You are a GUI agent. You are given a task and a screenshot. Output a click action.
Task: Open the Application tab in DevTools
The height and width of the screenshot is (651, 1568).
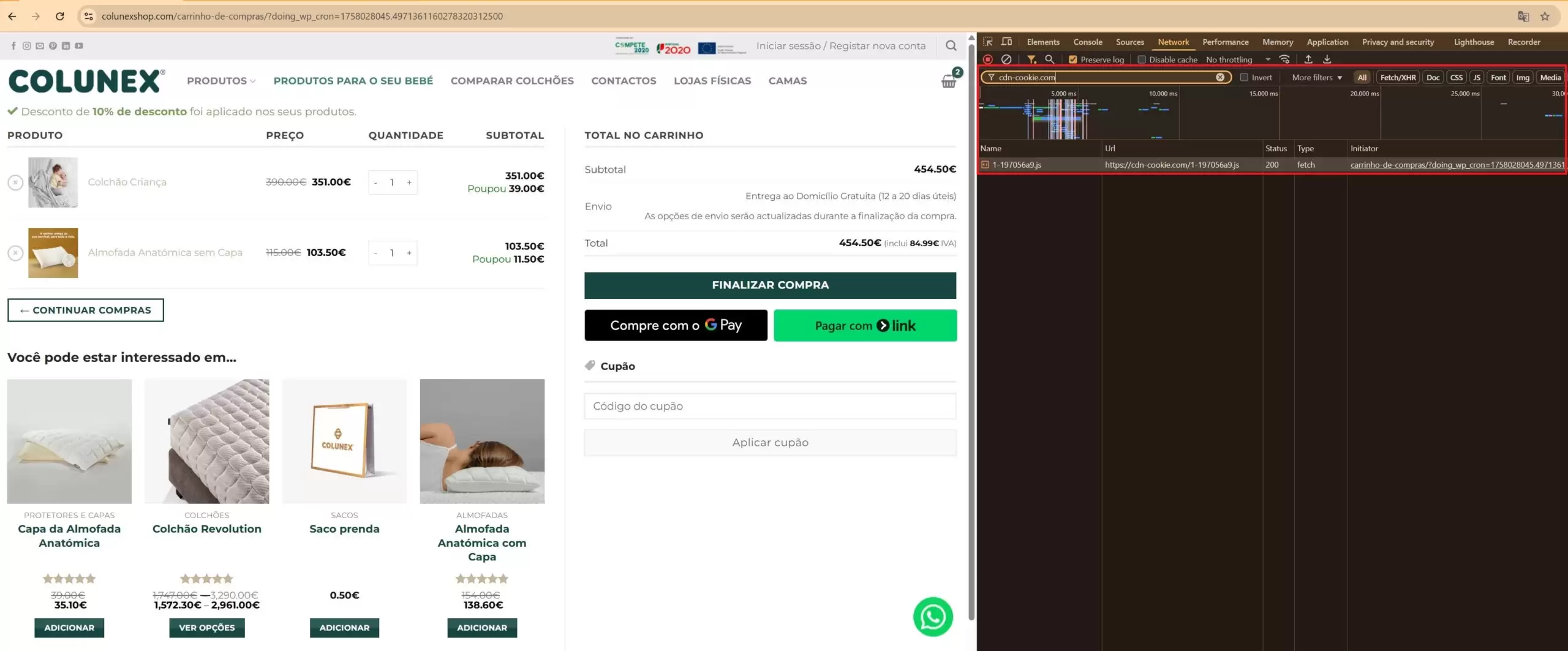click(x=1327, y=42)
